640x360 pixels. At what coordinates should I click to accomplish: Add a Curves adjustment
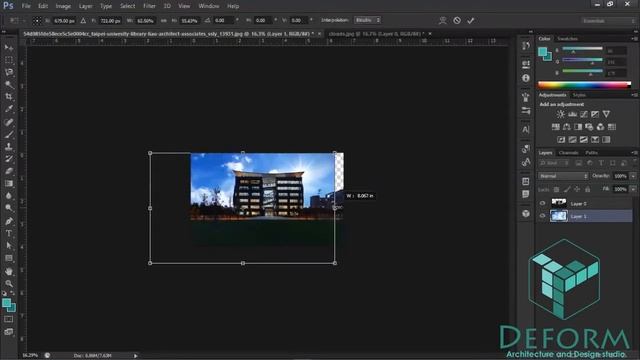coord(584,114)
